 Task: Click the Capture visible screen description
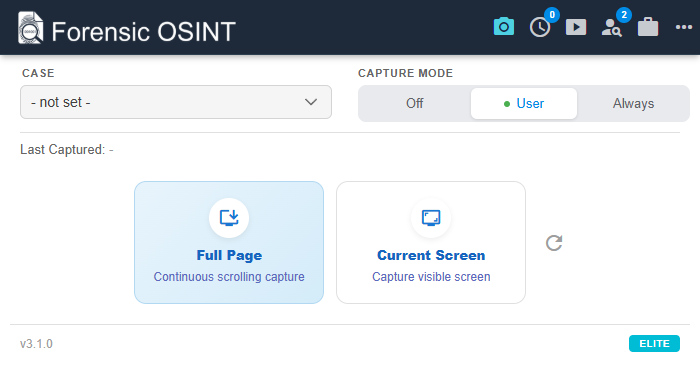tap(431, 277)
